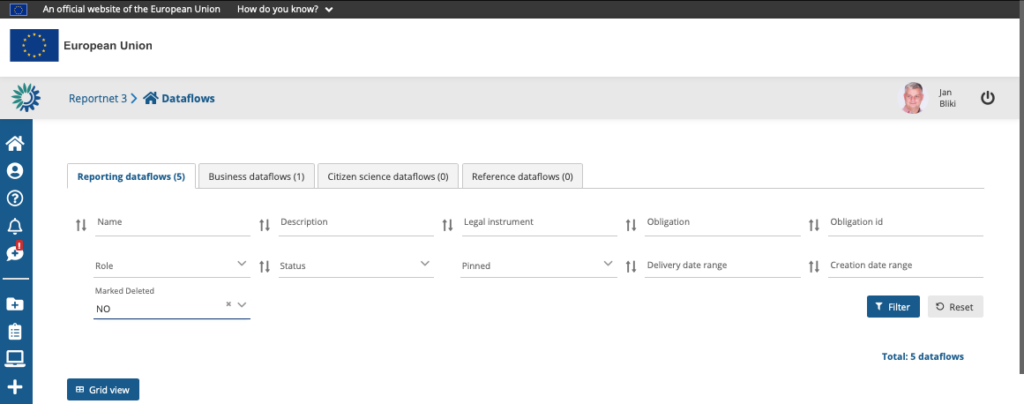The width and height of the screenshot is (1024, 404).
Task: Click the add folder sidebar icon
Action: click(15, 304)
